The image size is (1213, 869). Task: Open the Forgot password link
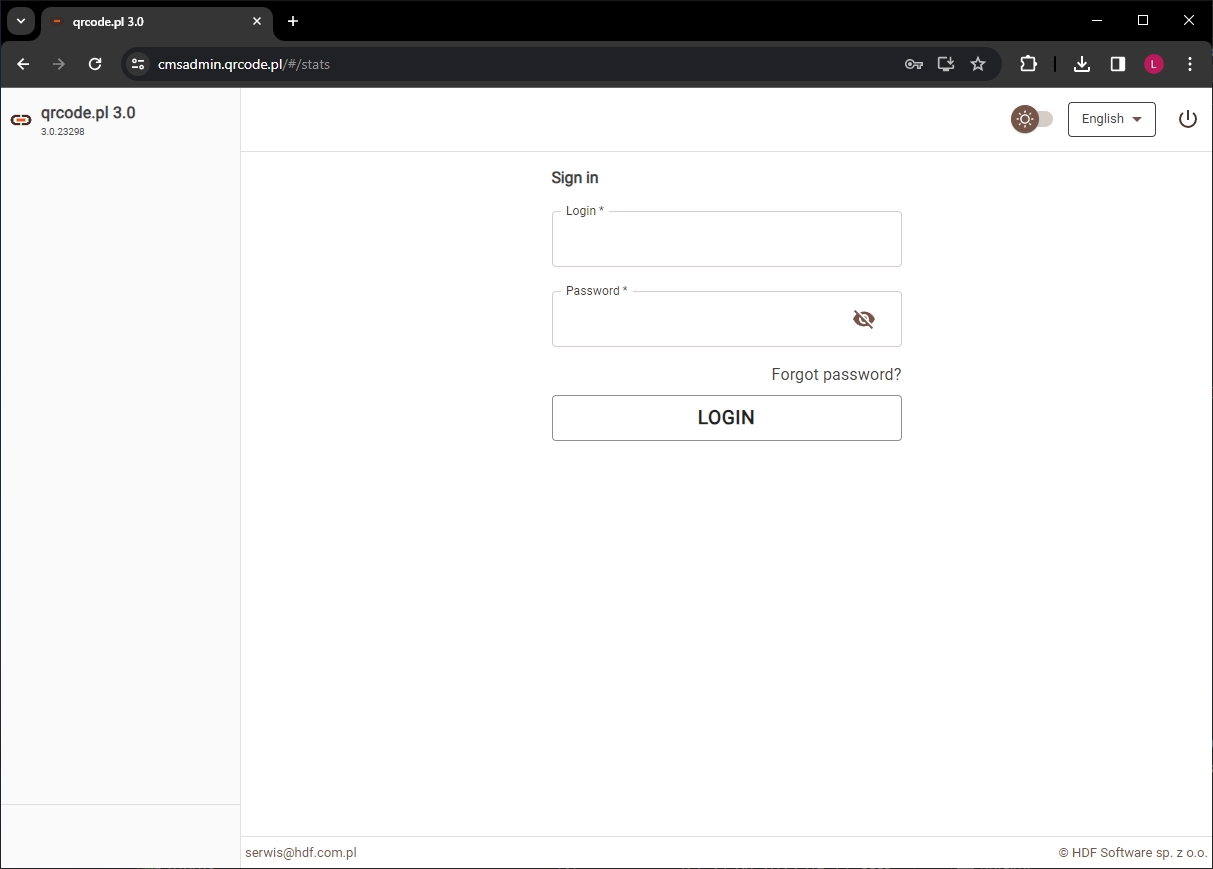click(x=835, y=374)
